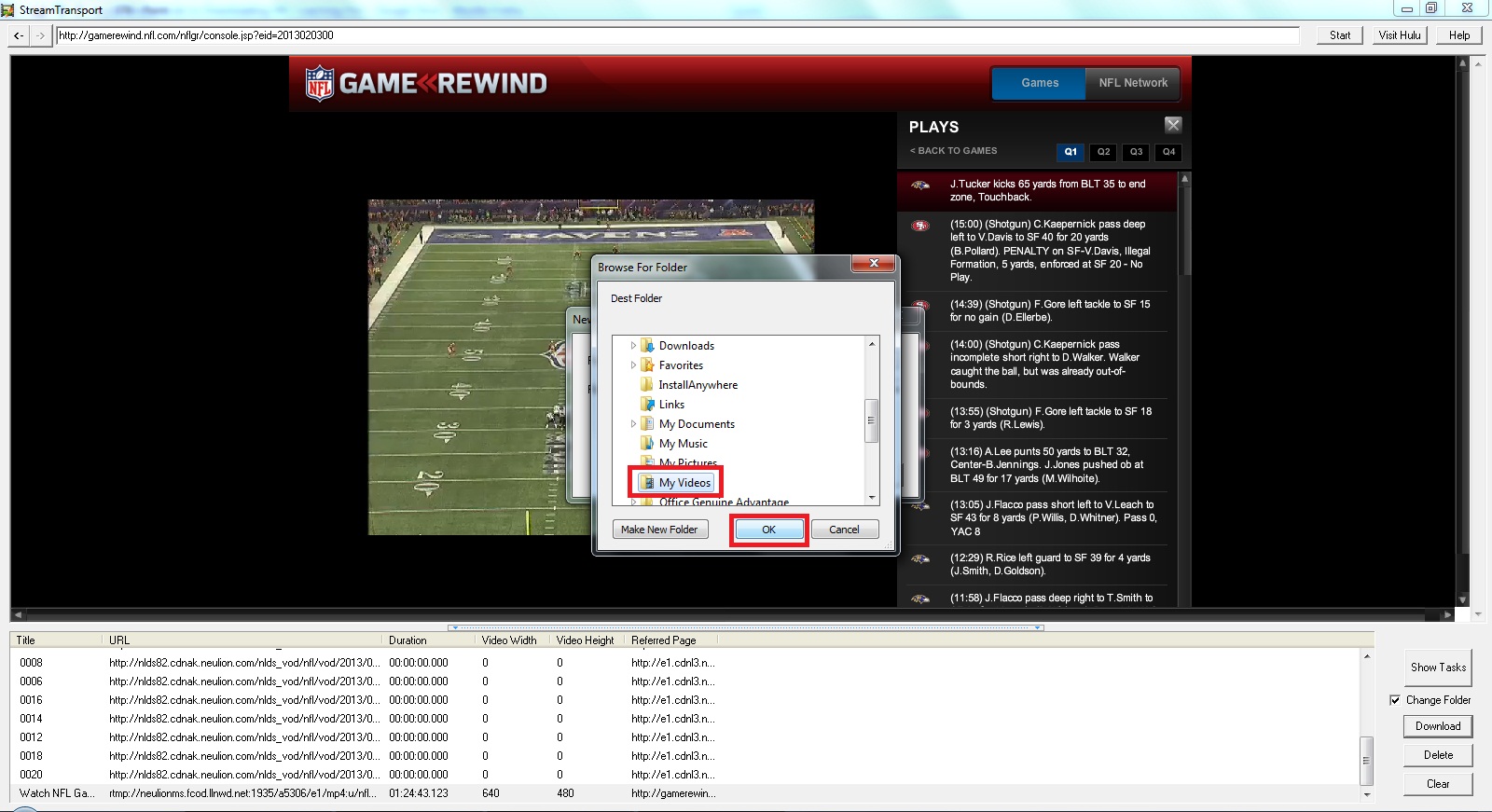This screenshot has height=812, width=1492.
Task: Click the URL column header
Action: point(242,640)
